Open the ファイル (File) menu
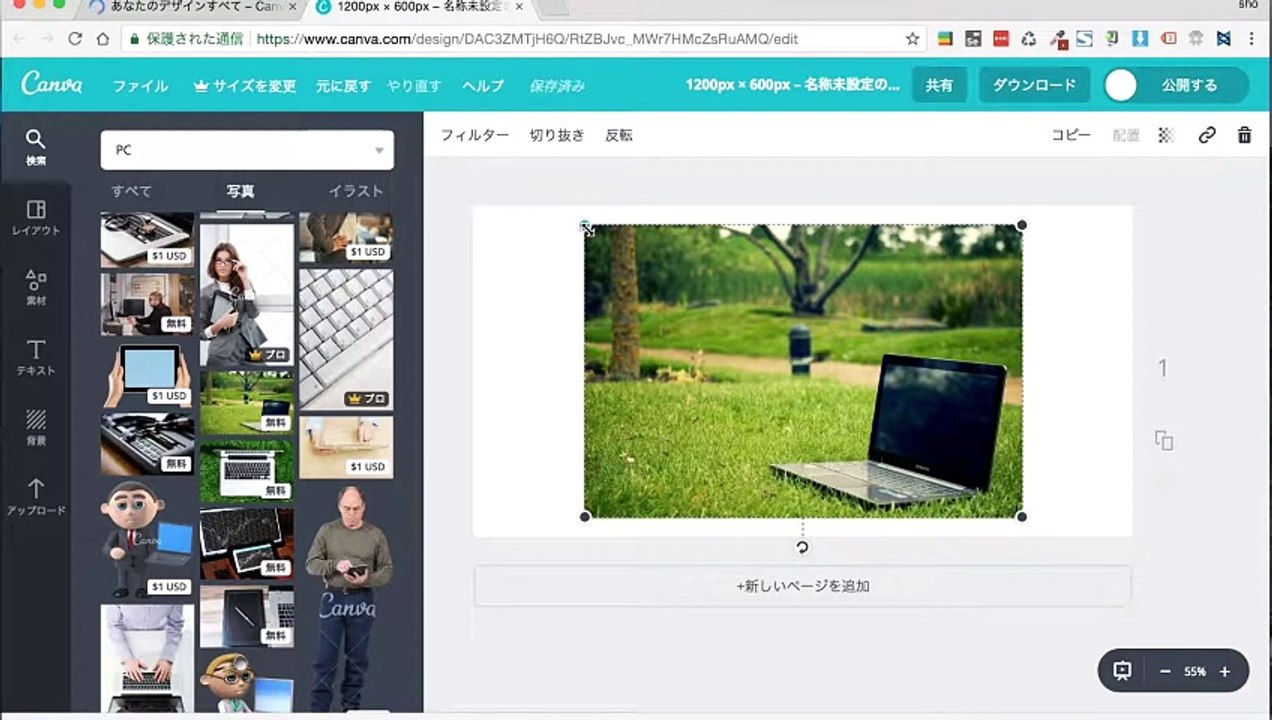 [140, 86]
